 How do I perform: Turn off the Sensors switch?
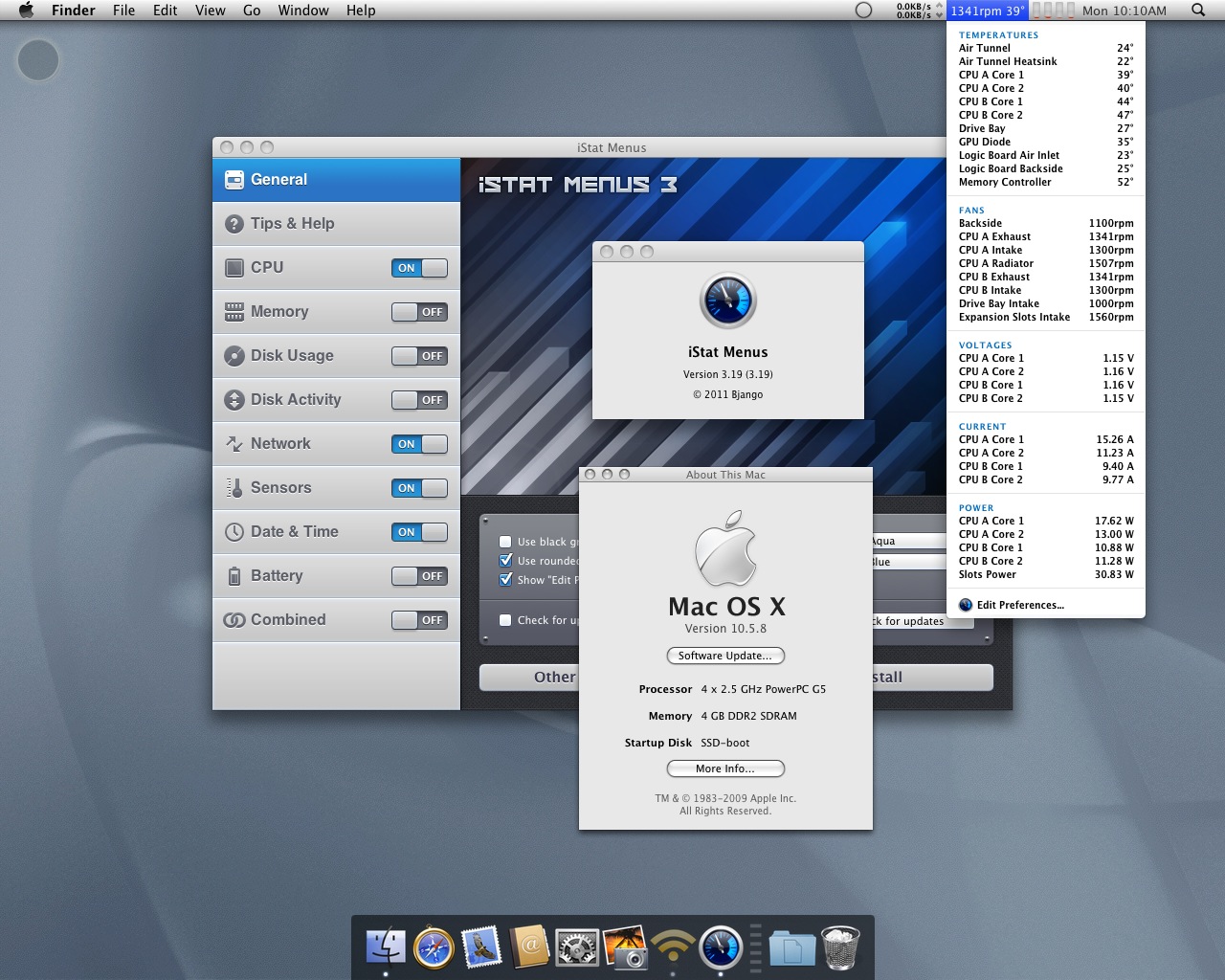[419, 488]
